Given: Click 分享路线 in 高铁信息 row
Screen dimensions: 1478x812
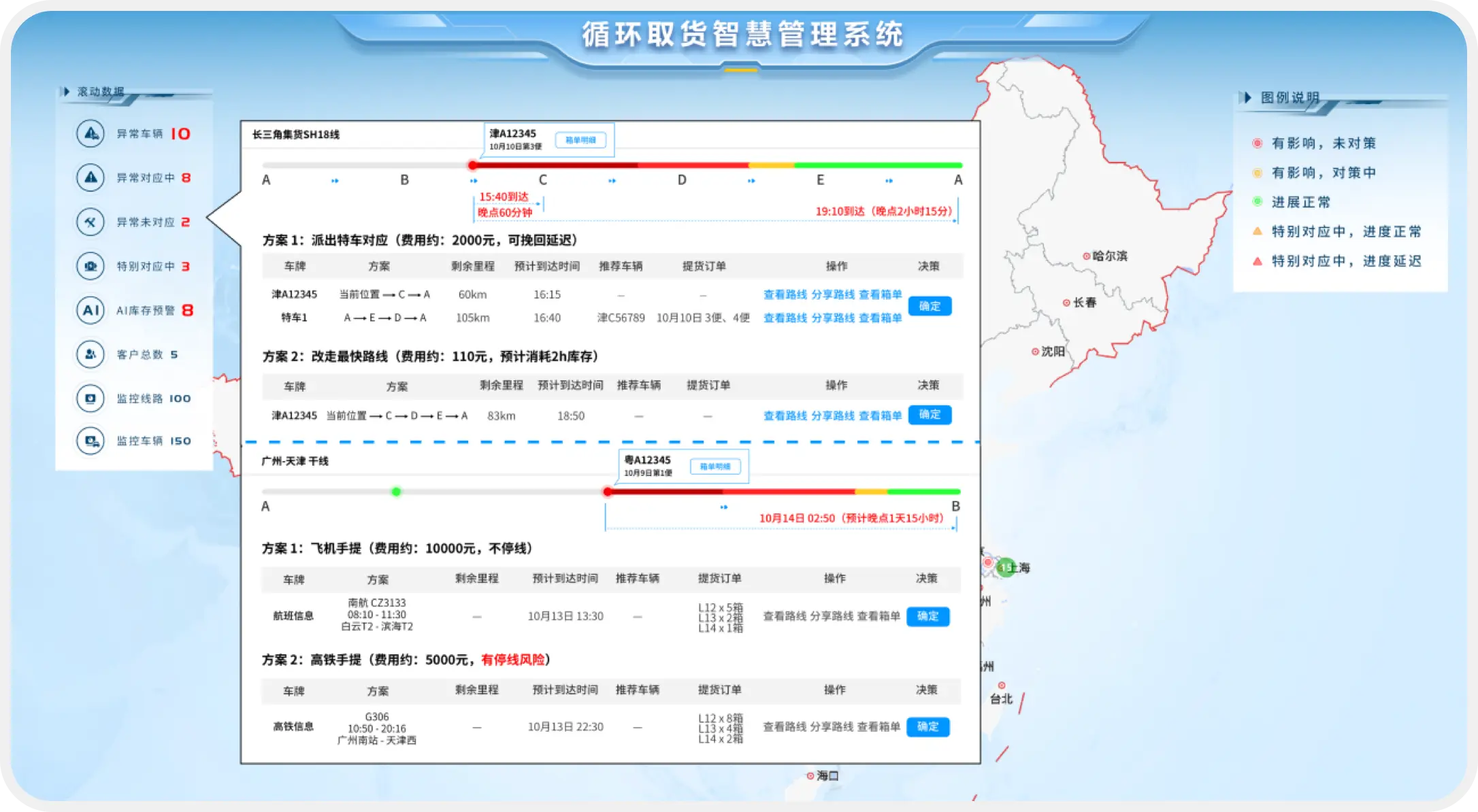Looking at the screenshot, I should (x=832, y=727).
